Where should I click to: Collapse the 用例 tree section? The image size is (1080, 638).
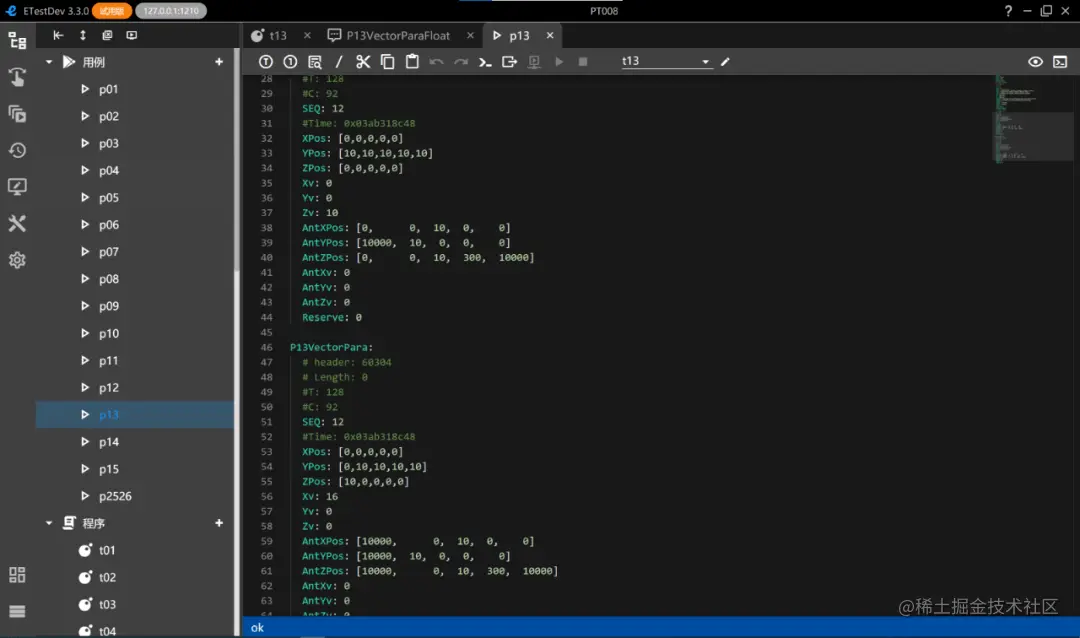pos(49,62)
